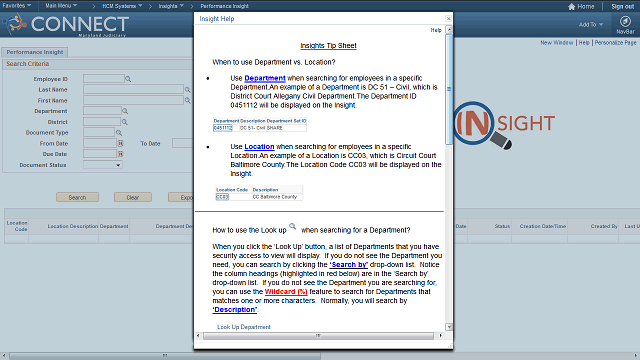Click the Created By column header
The image size is (640, 360).
pos(604,226)
